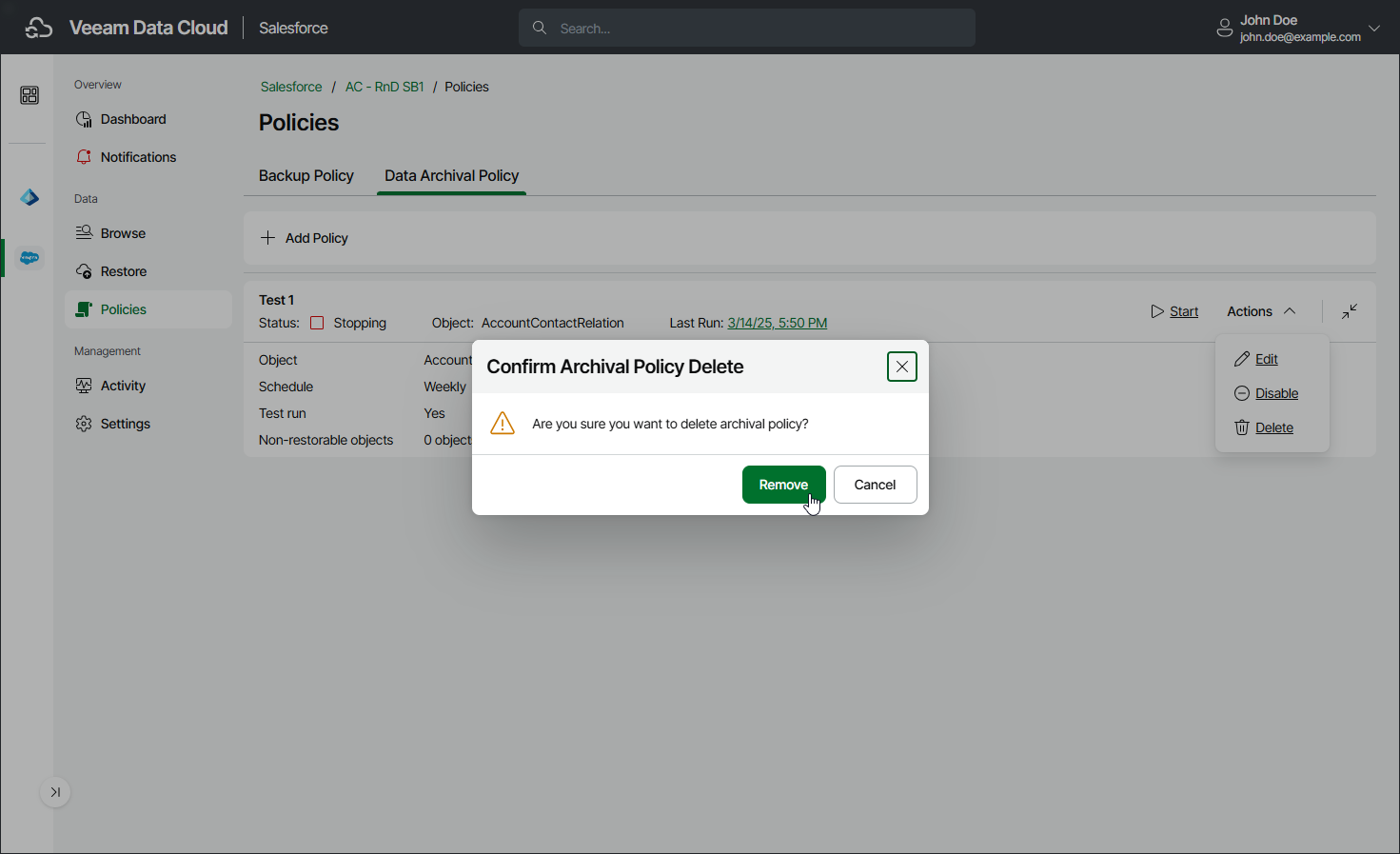
Task: Click the Schedule label in details
Action: coord(286,387)
